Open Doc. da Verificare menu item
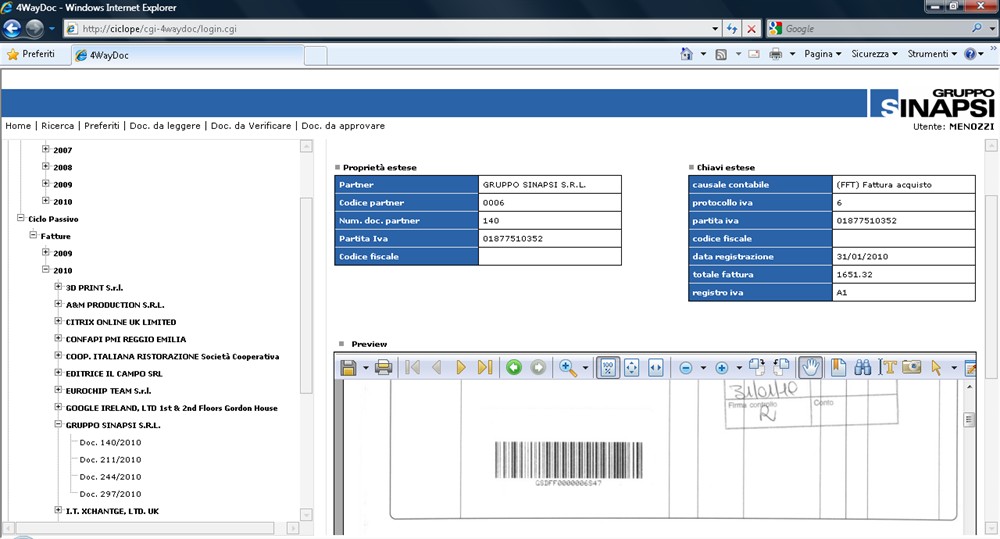 click(251, 126)
